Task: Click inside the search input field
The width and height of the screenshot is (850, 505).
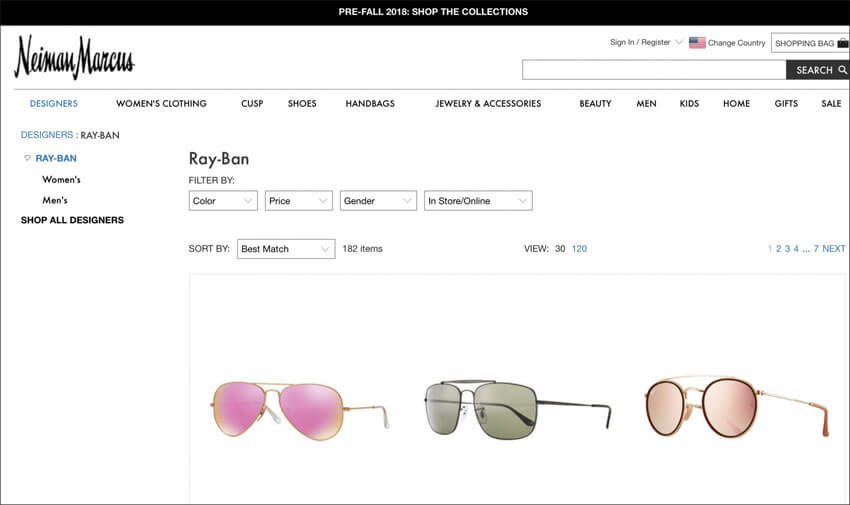Action: coord(654,70)
